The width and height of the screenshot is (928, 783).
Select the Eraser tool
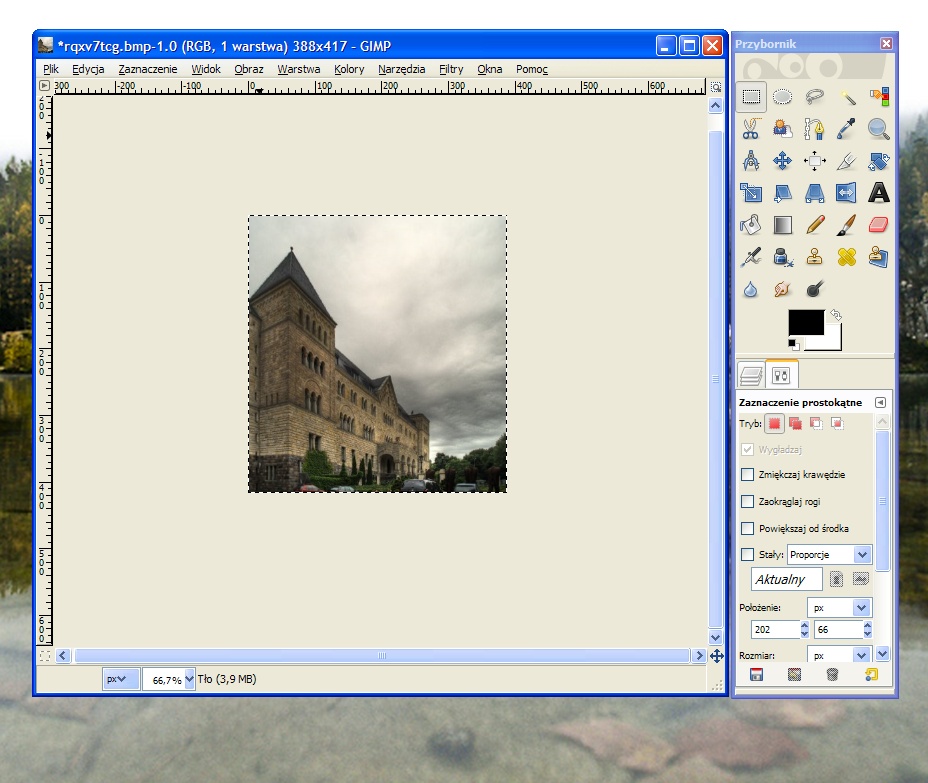tap(878, 225)
